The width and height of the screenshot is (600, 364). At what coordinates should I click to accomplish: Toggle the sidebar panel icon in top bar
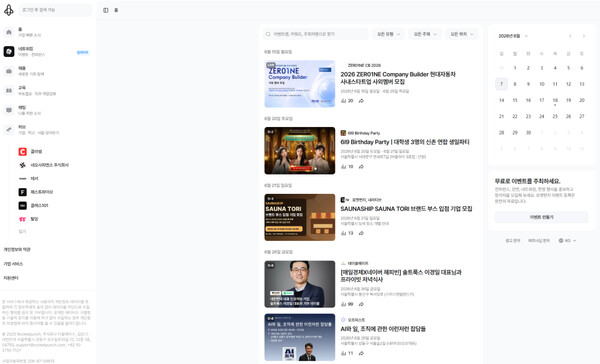click(106, 10)
